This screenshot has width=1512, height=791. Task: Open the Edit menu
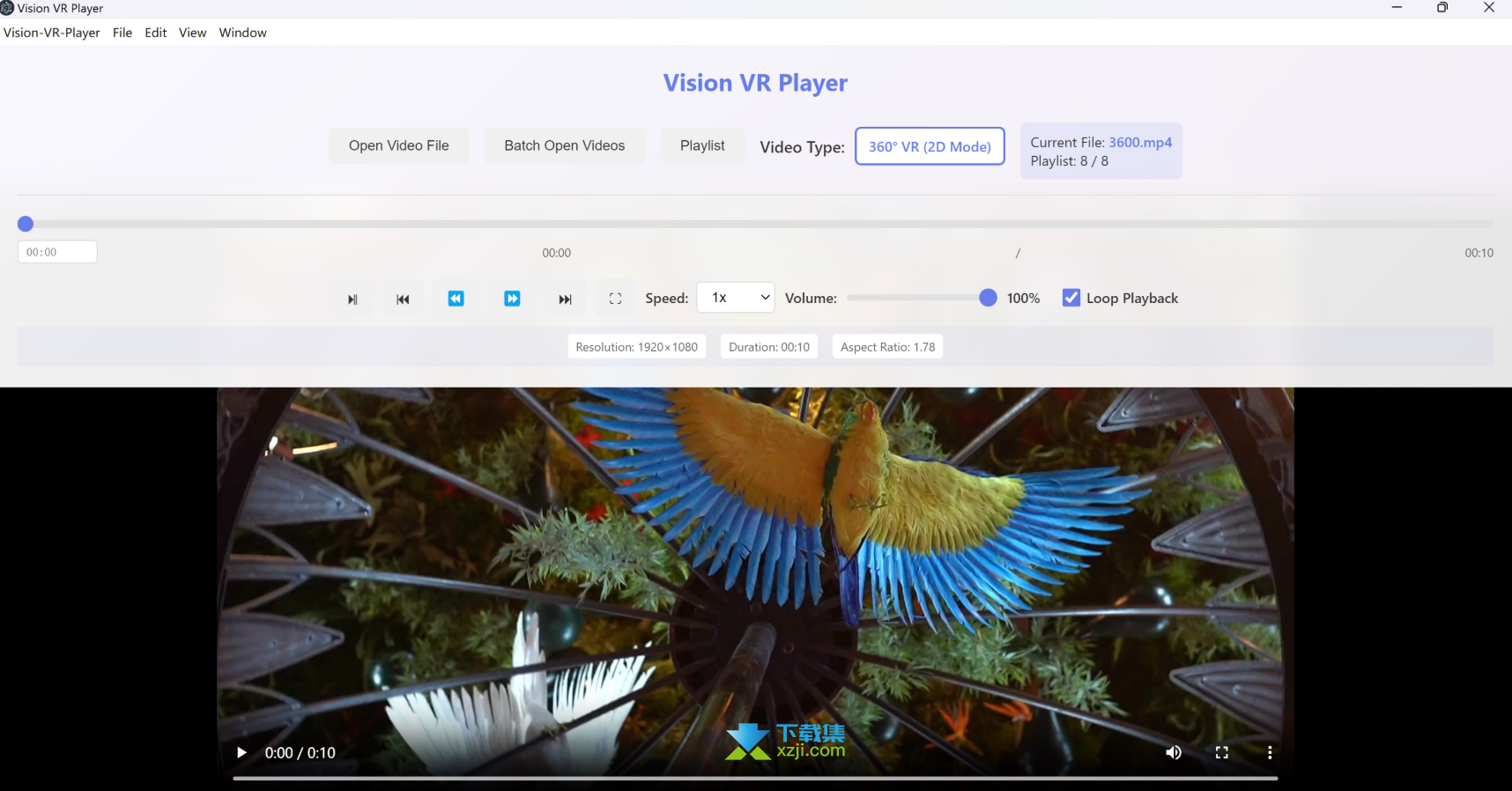[156, 33]
